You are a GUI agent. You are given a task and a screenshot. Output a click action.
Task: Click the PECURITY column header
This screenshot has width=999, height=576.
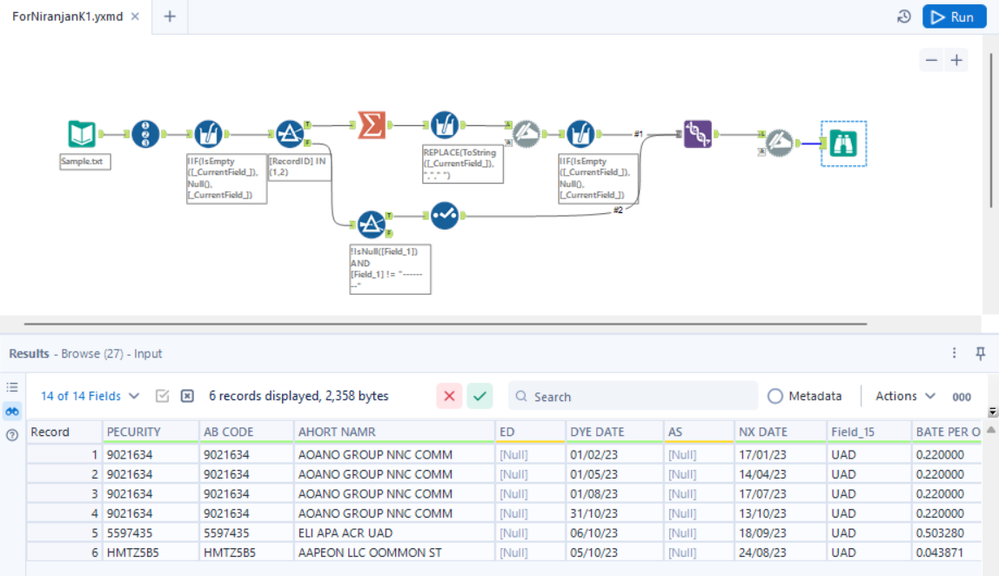coord(150,432)
